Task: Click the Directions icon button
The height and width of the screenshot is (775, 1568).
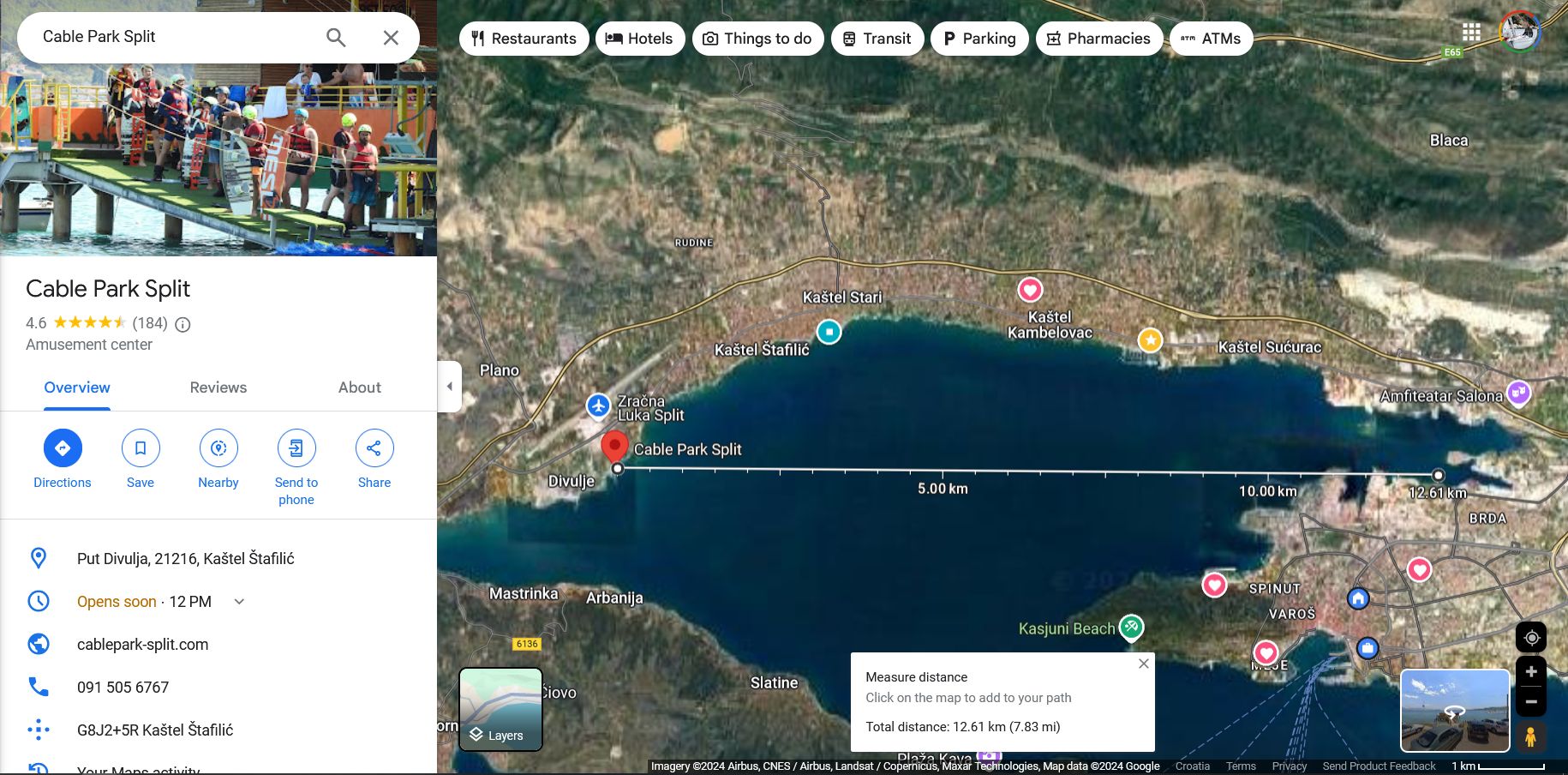Action: (63, 448)
